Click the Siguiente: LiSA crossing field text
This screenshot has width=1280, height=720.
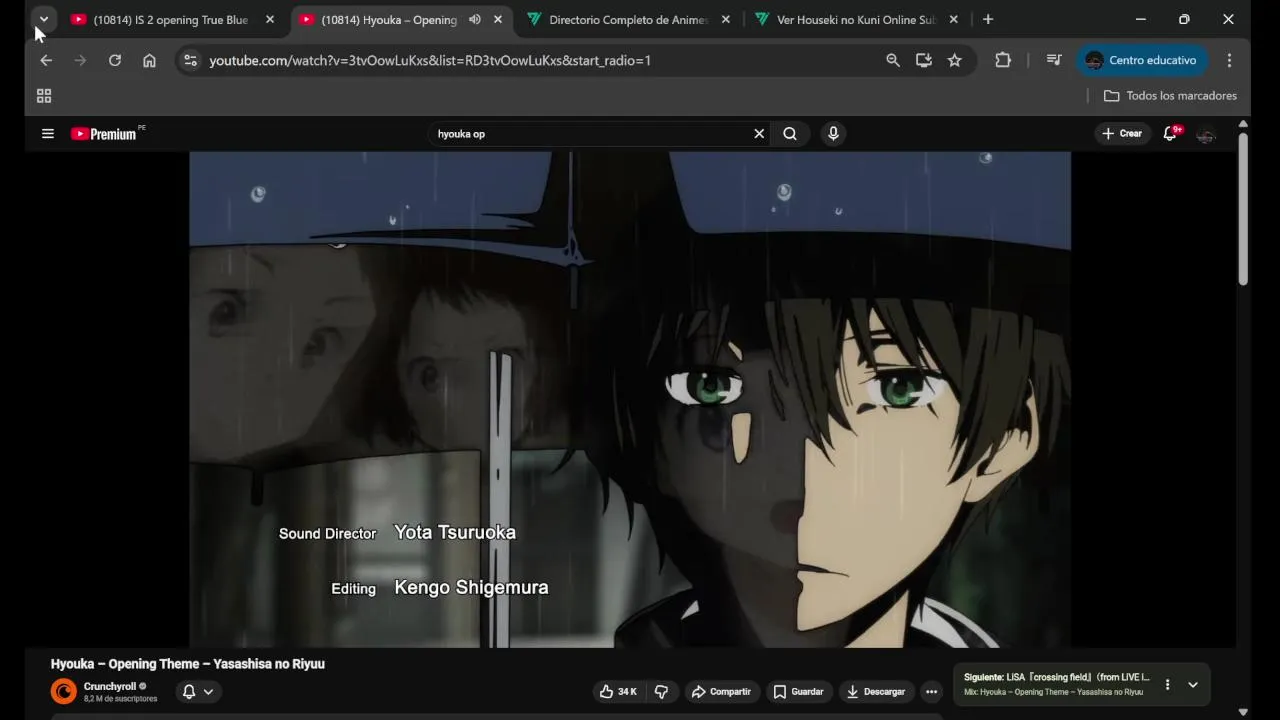point(1057,677)
